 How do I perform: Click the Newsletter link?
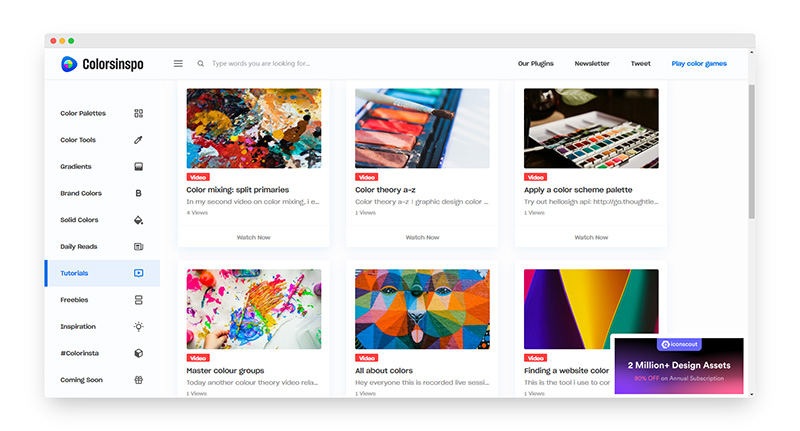point(592,64)
